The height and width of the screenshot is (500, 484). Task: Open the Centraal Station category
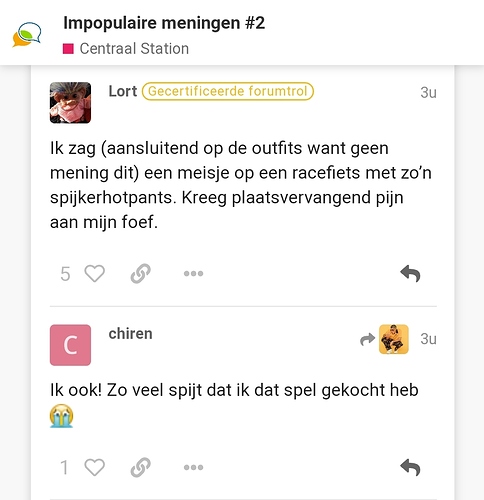click(x=134, y=49)
